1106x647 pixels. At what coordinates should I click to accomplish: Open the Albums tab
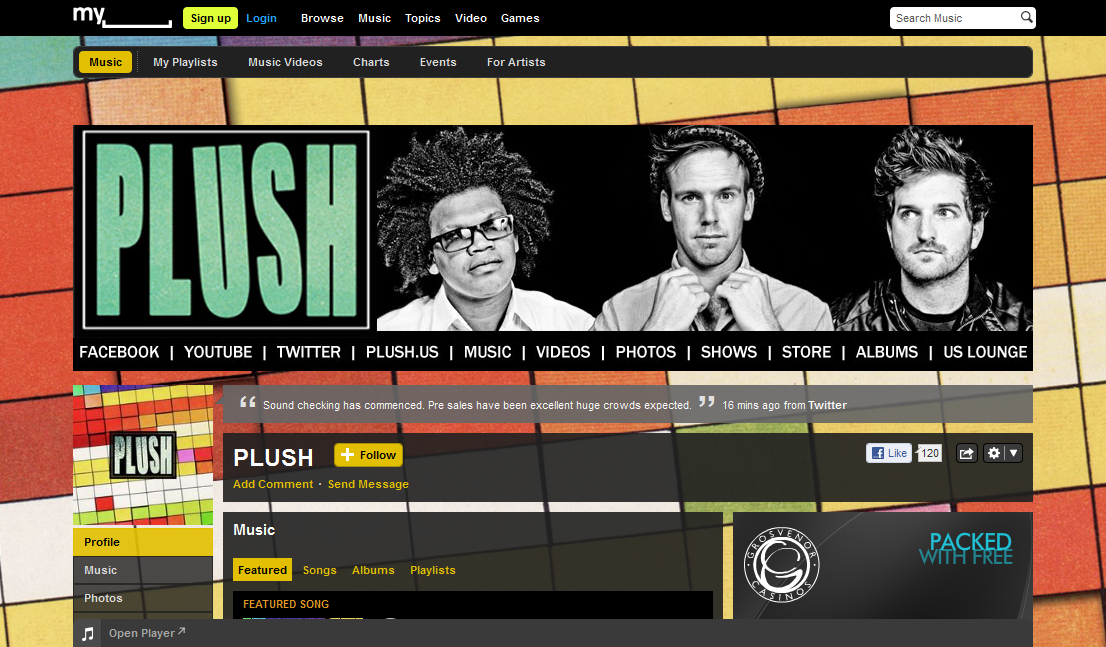point(373,570)
